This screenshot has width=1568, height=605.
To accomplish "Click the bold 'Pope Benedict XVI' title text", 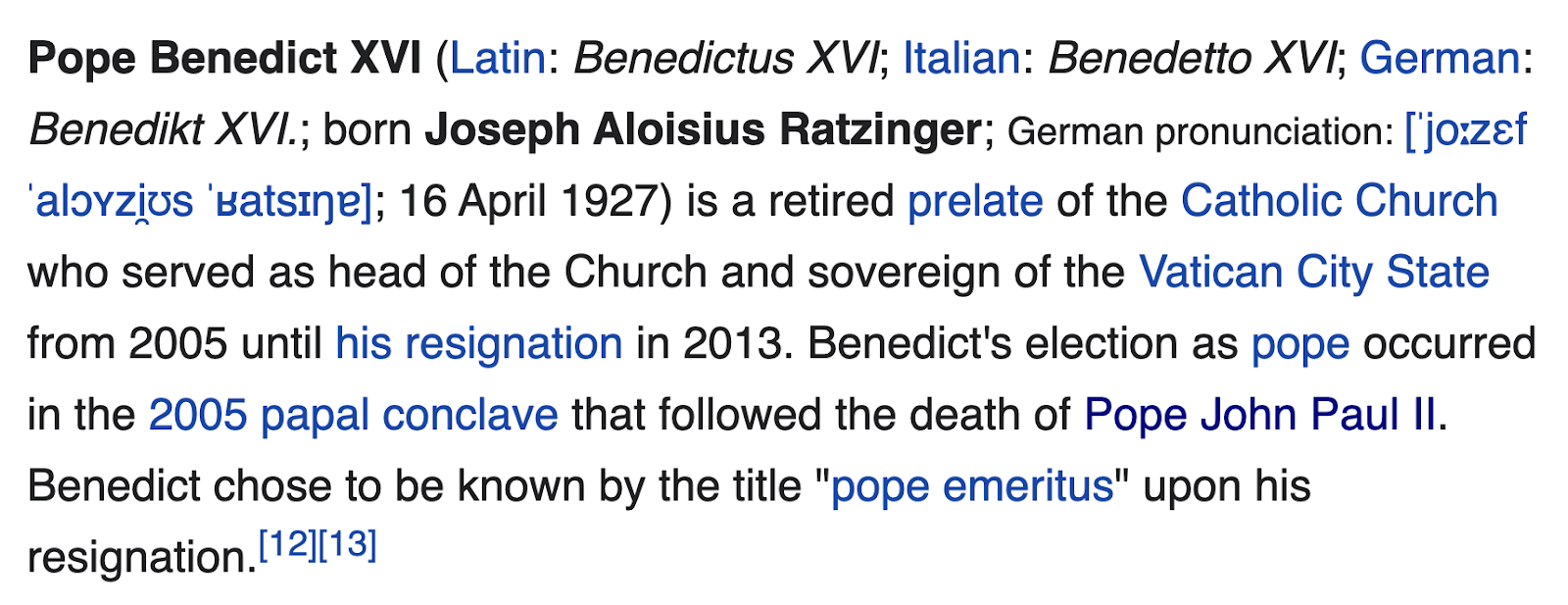I will click(x=224, y=58).
